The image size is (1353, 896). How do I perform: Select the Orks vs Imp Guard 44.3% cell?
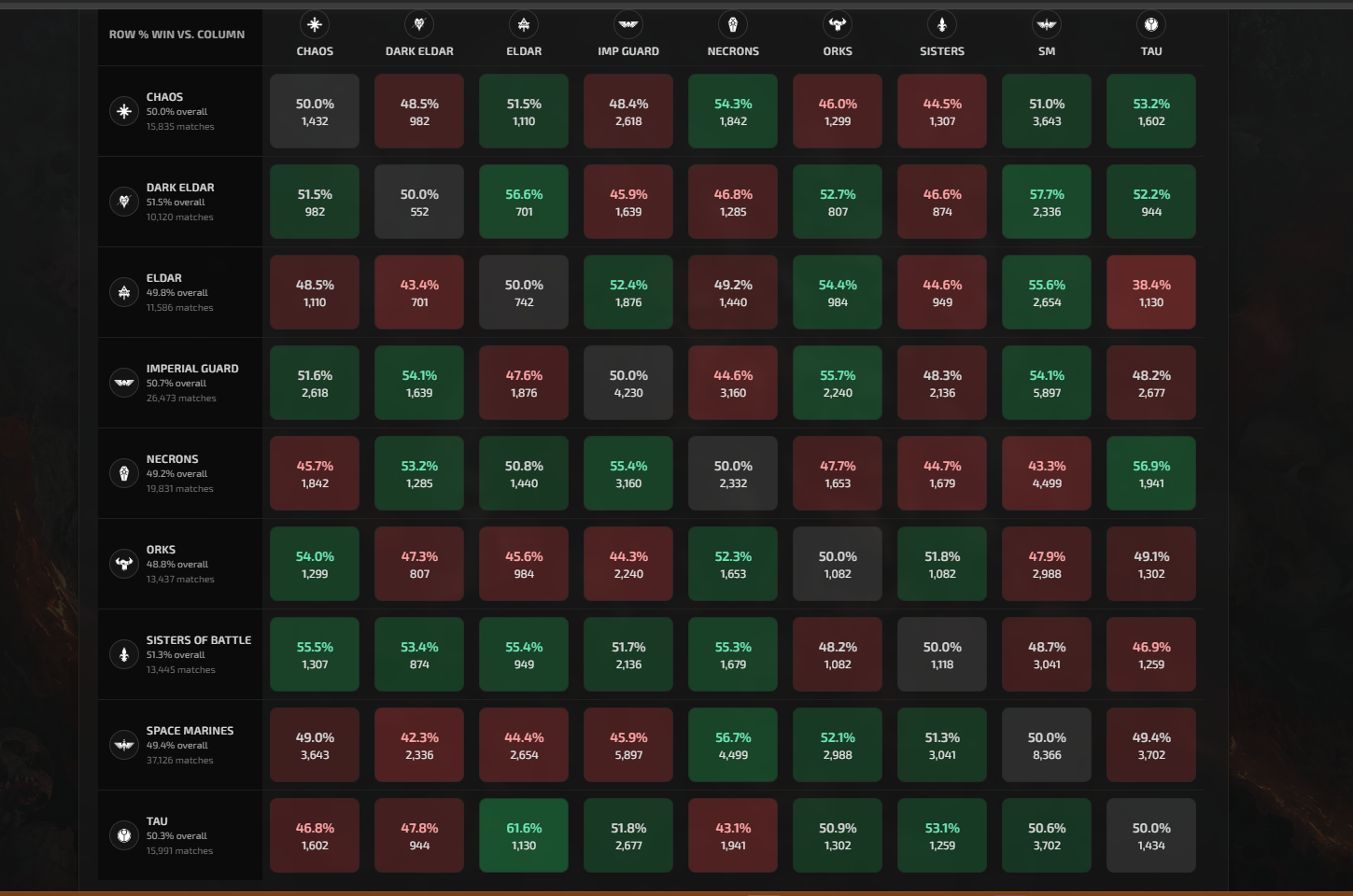[x=628, y=564]
